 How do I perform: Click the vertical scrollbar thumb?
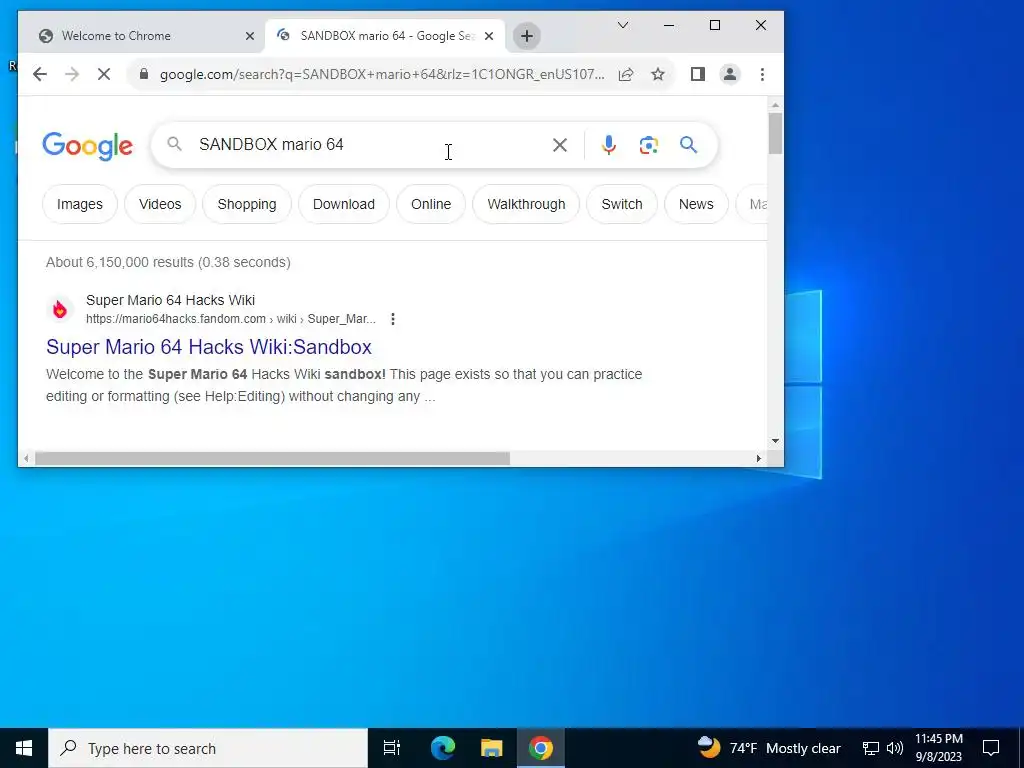tap(775, 133)
